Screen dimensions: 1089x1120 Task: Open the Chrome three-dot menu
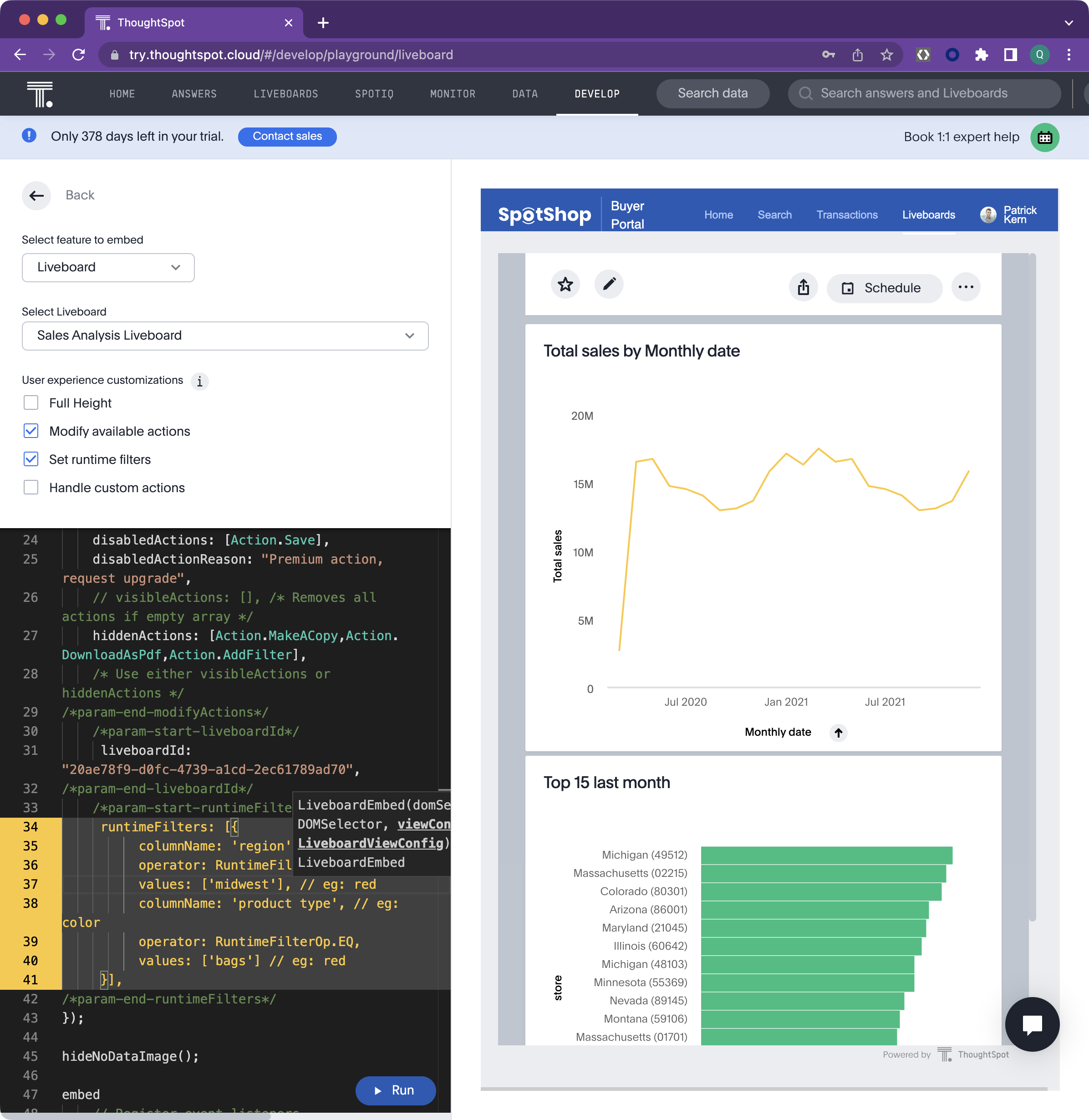(1069, 54)
